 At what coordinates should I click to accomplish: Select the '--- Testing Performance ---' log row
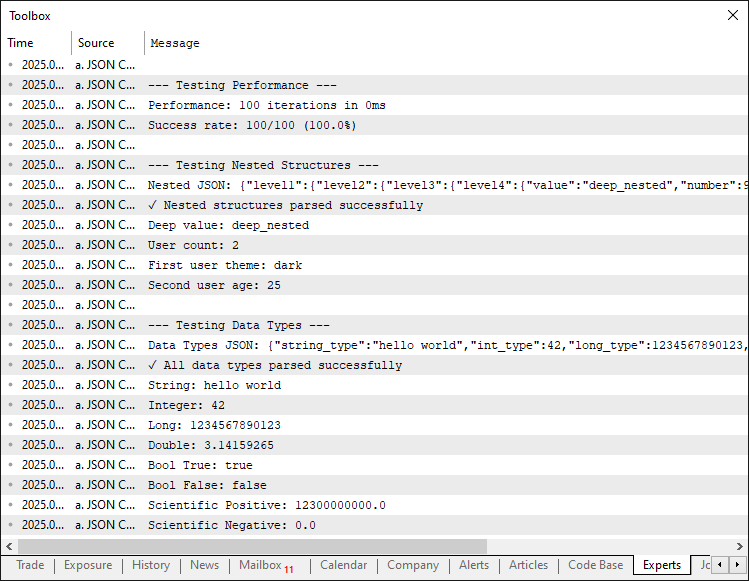click(374, 85)
